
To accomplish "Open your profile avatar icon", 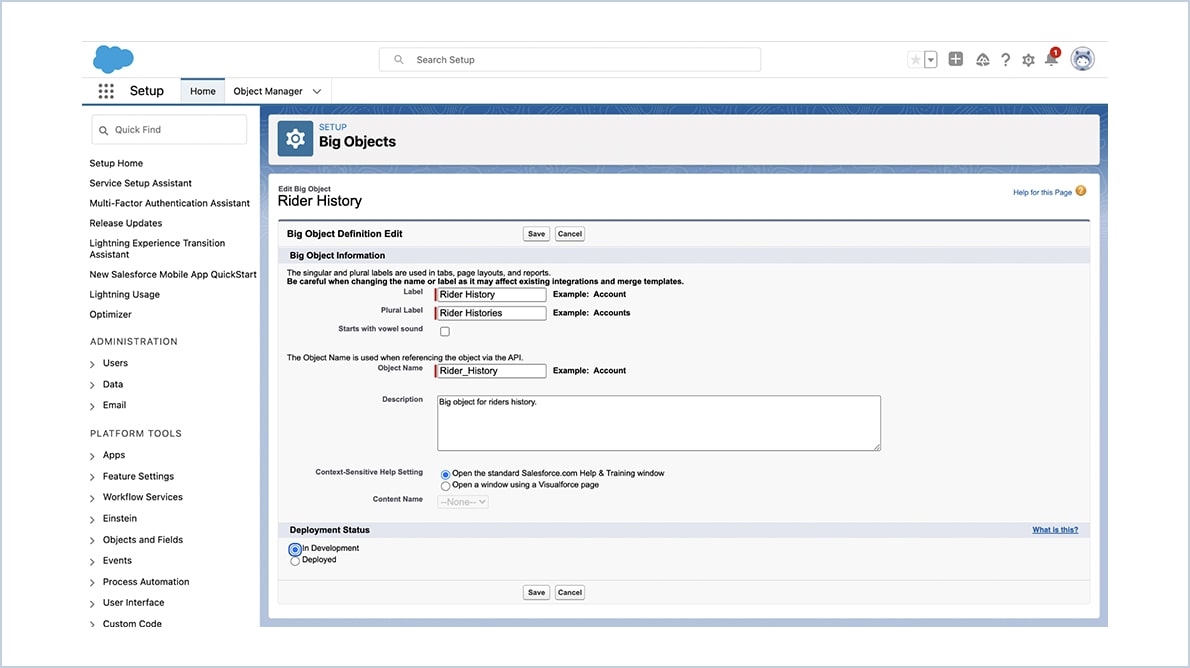I will tap(1083, 59).
